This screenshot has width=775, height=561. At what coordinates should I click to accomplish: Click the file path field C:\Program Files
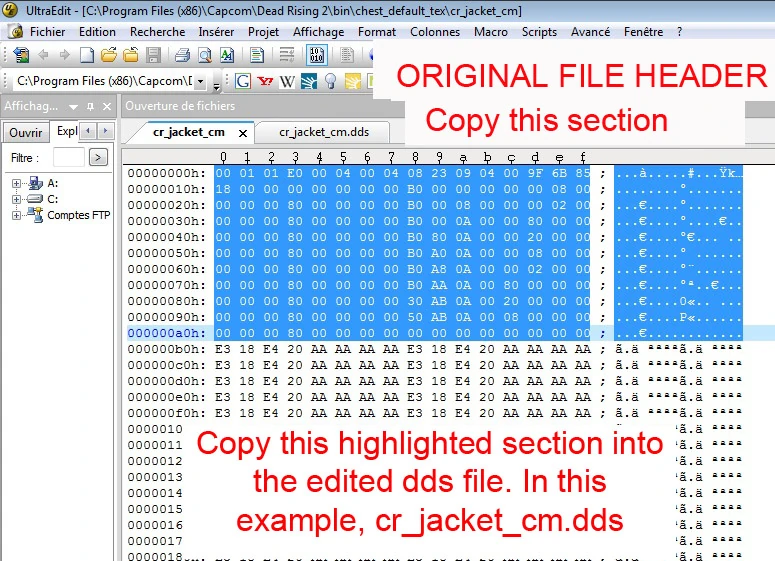coord(105,81)
